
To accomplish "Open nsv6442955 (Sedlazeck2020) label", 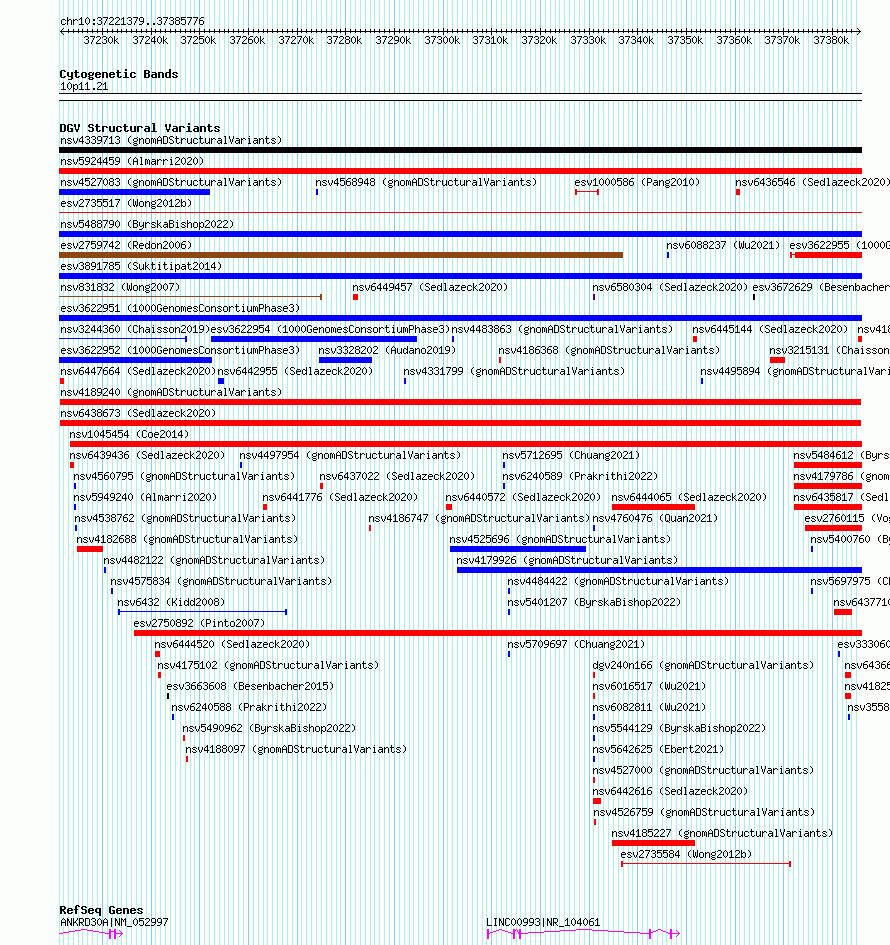I will tap(295, 371).
